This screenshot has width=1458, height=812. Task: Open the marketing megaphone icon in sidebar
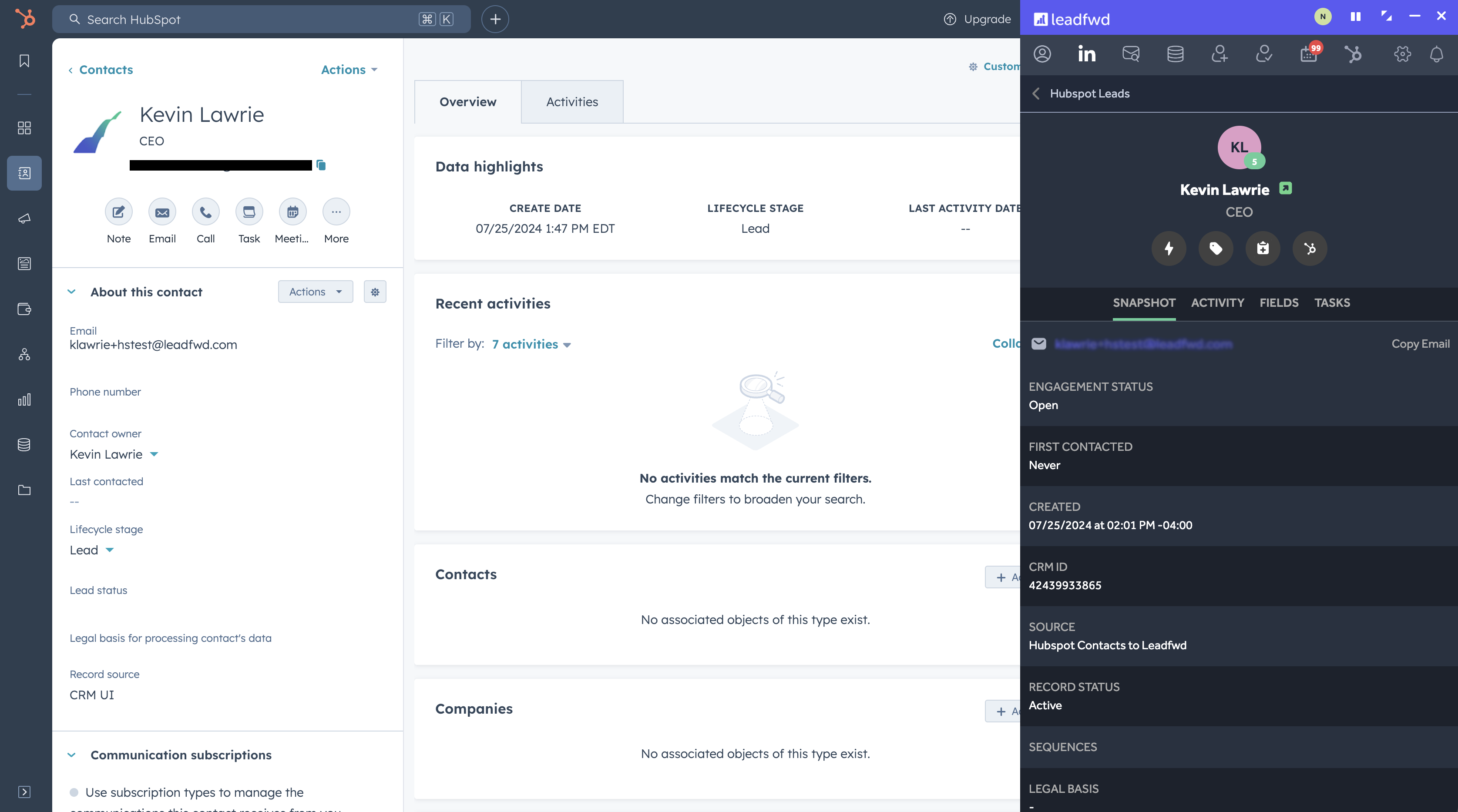24,218
